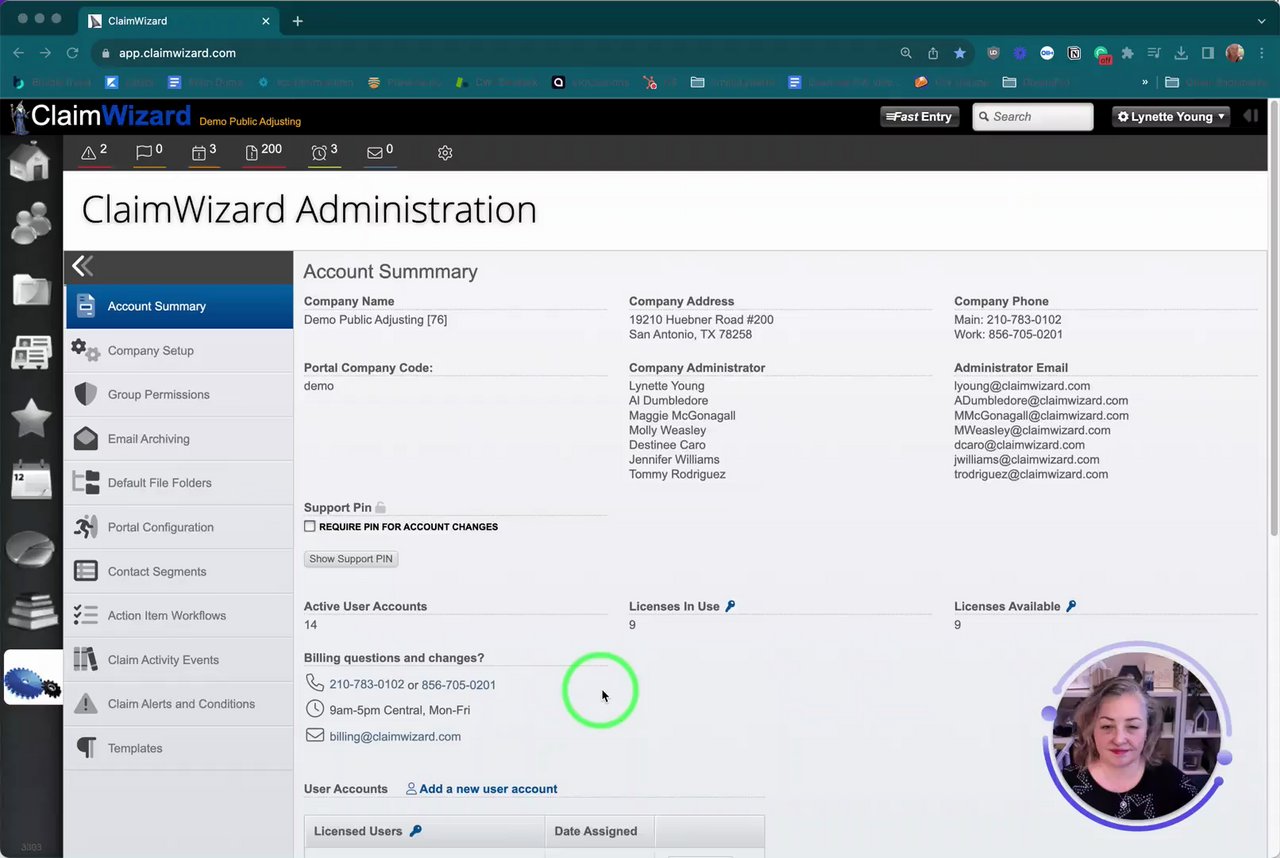
Task: Click Tommy Rodriguez in administrator list
Action: click(x=677, y=475)
